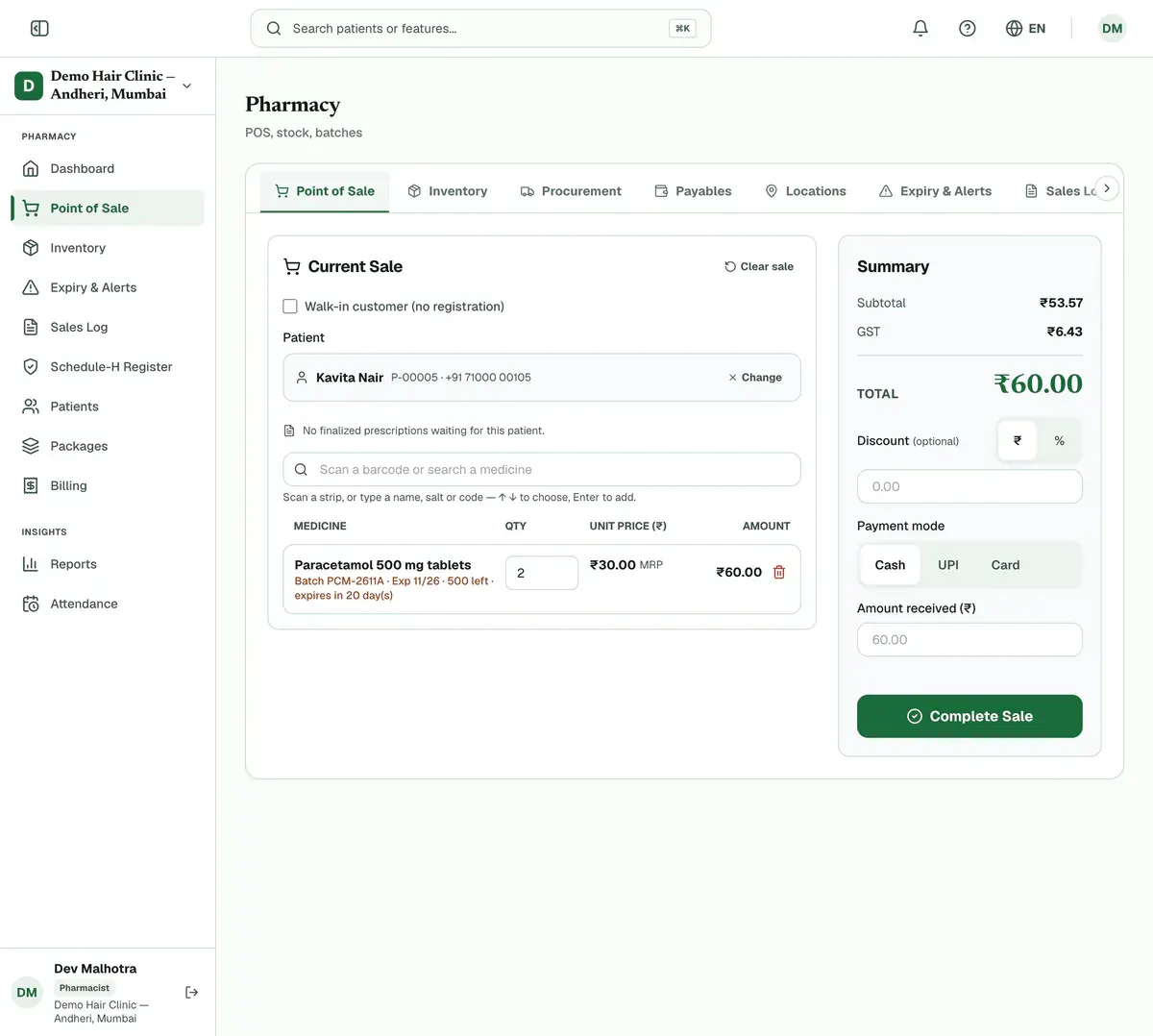This screenshot has height=1036, width=1153.
Task: Click the Dashboard home icon
Action: [x=31, y=169]
